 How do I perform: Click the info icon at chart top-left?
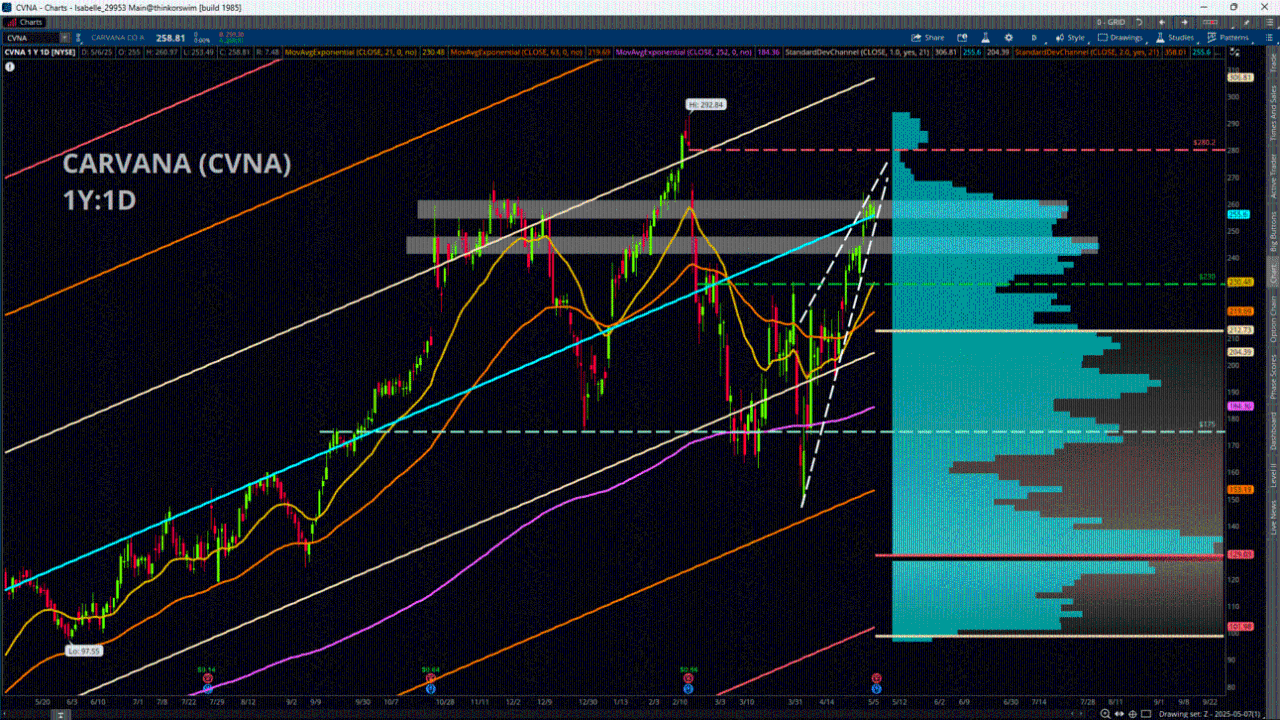coord(10,66)
